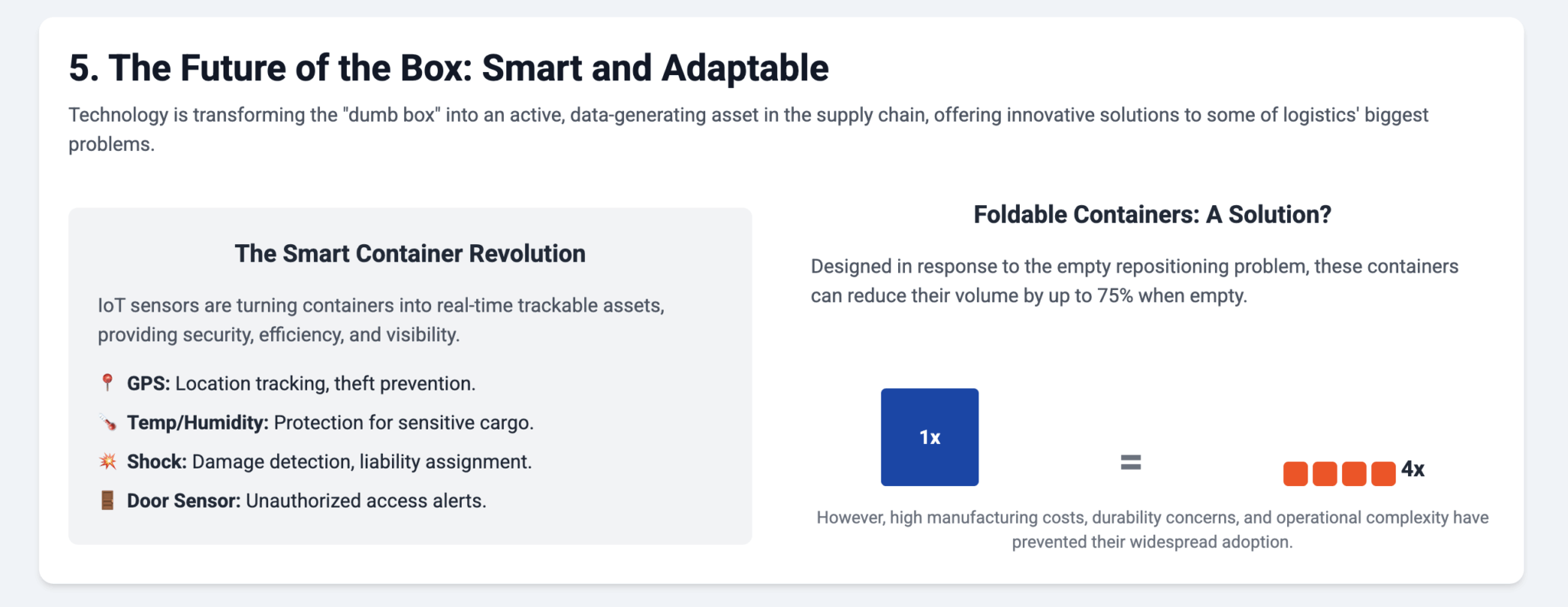Click the high manufacturing costs footnote text

pos(1152,530)
